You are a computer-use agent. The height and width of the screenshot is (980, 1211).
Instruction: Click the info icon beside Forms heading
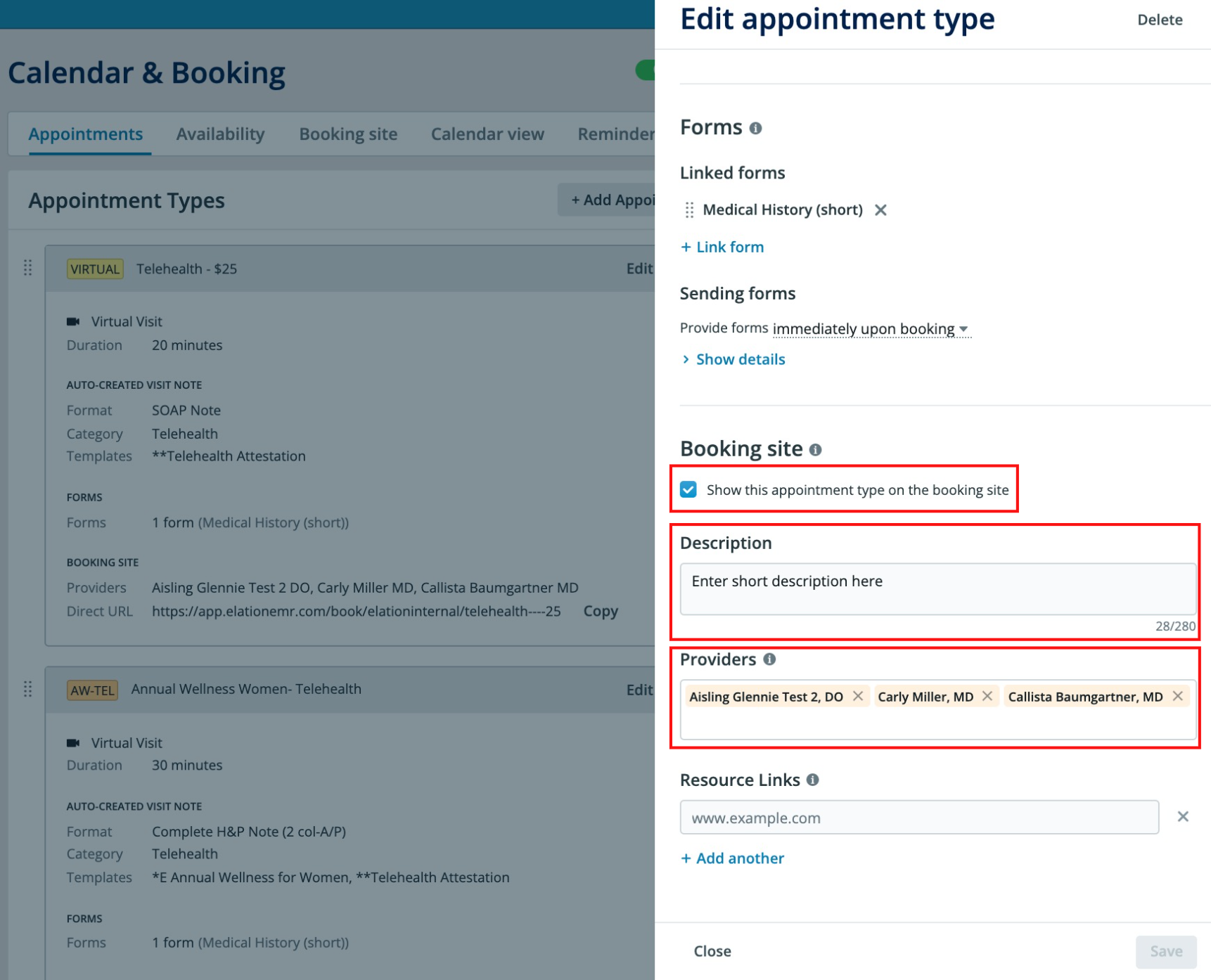tap(756, 128)
